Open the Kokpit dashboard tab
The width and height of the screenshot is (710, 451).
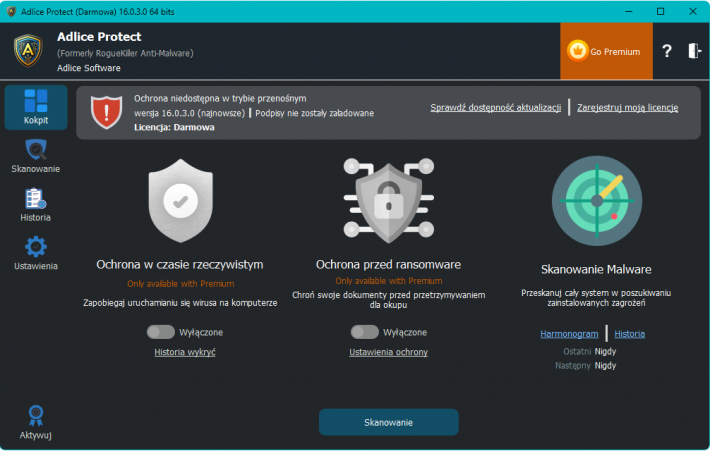click(36, 107)
